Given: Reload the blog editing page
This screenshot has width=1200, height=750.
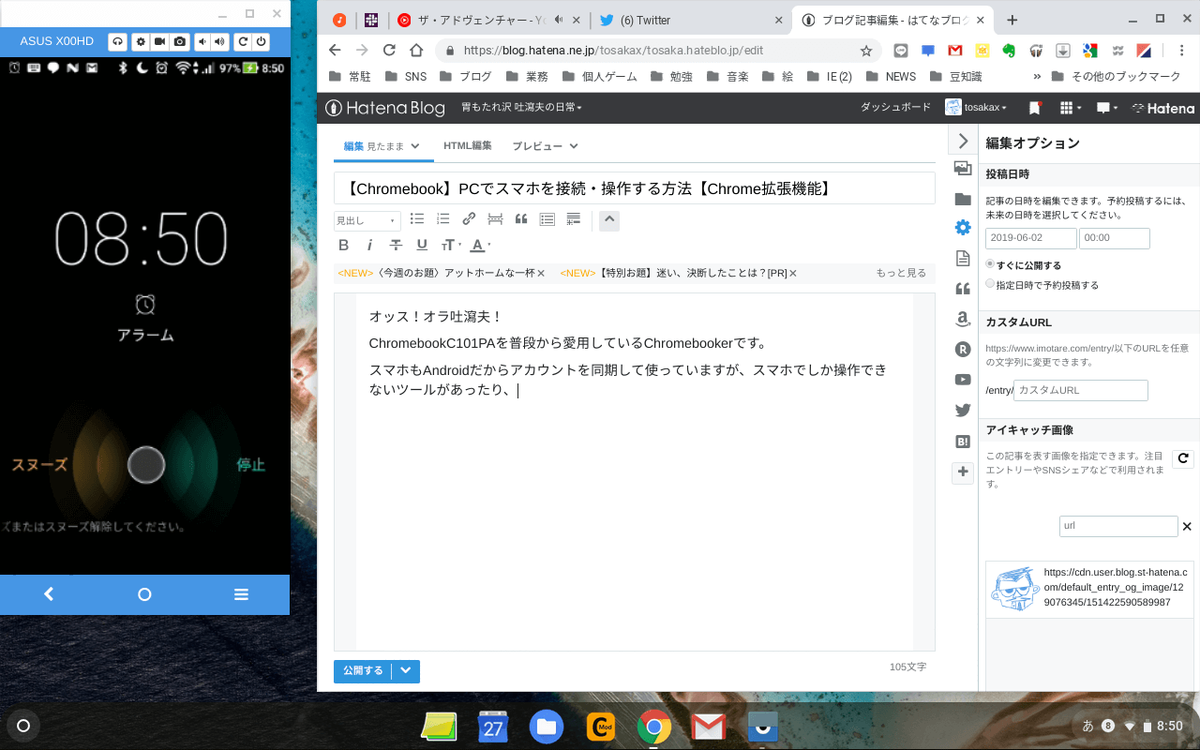Looking at the screenshot, I should pyautogui.click(x=389, y=50).
